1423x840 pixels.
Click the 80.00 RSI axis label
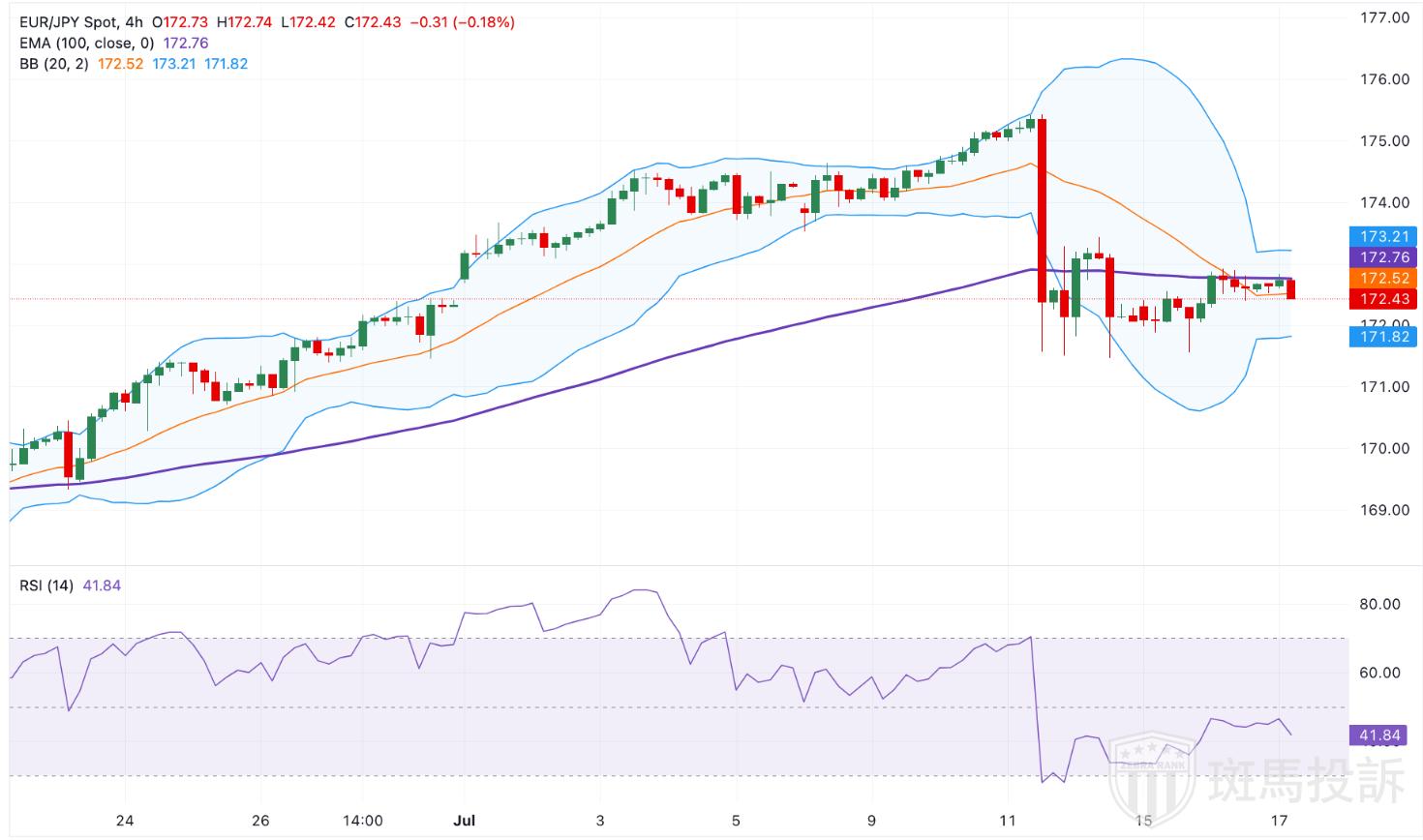point(1379,604)
